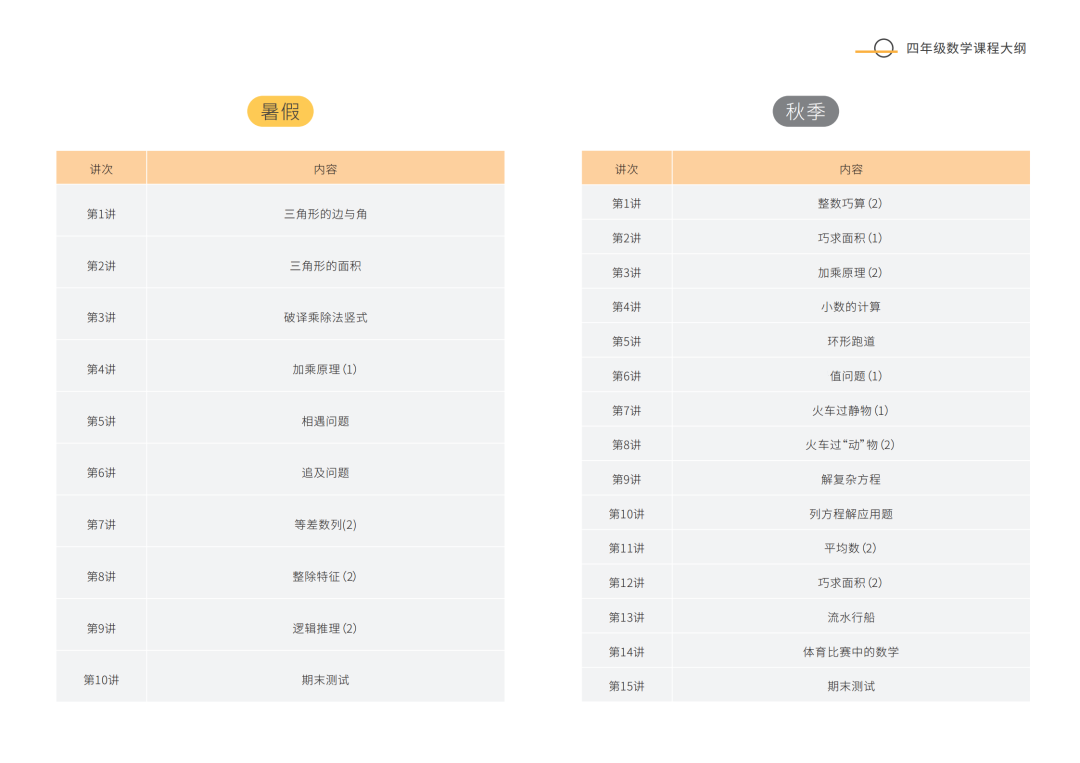The image size is (1080, 763).
Task: Select the 三角形的面积 lesson row
Action: (325, 266)
